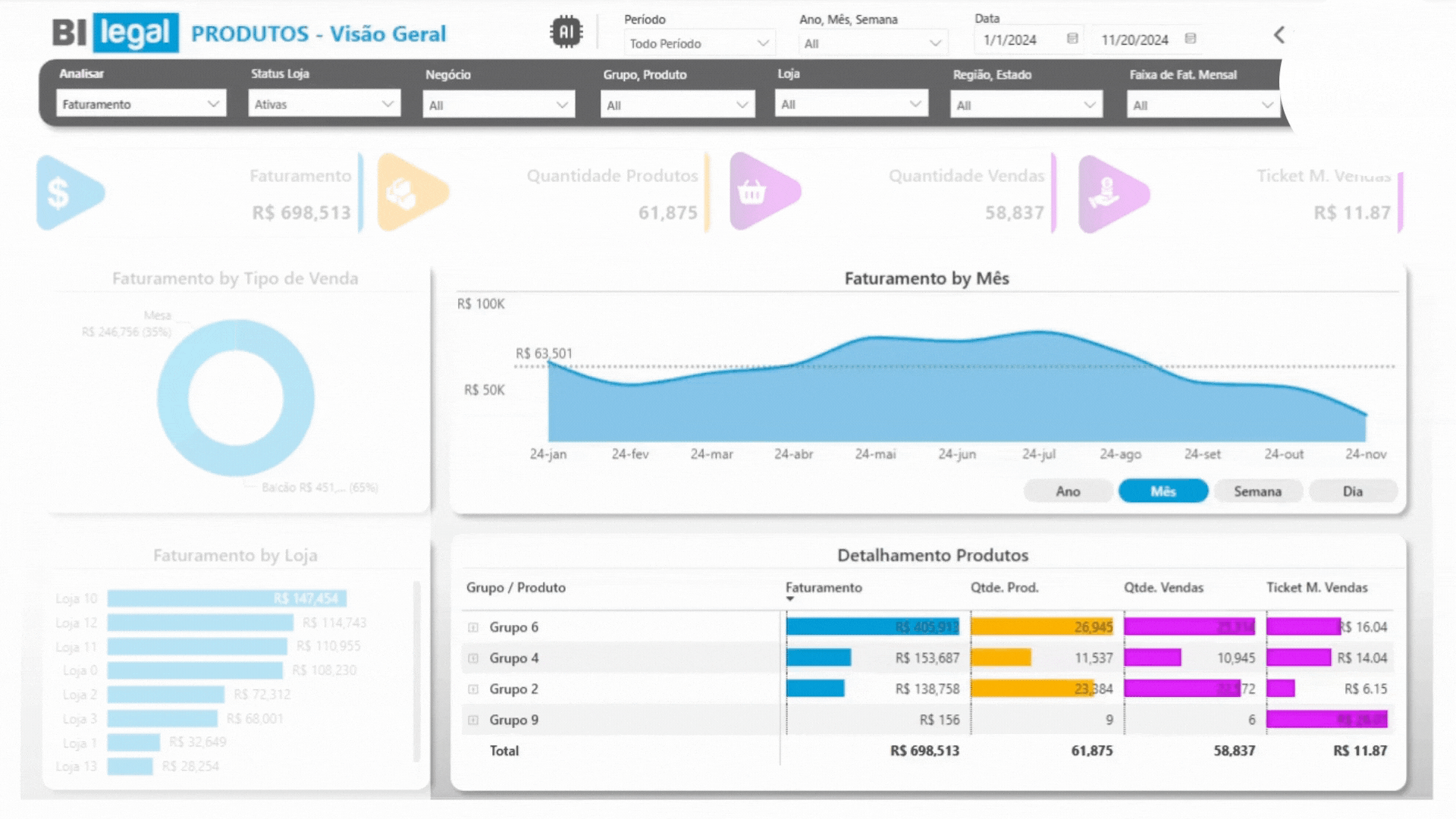Click the Faturamento by Loja scrollbar
Viewport: 1456px width, 819px height.
(416, 671)
